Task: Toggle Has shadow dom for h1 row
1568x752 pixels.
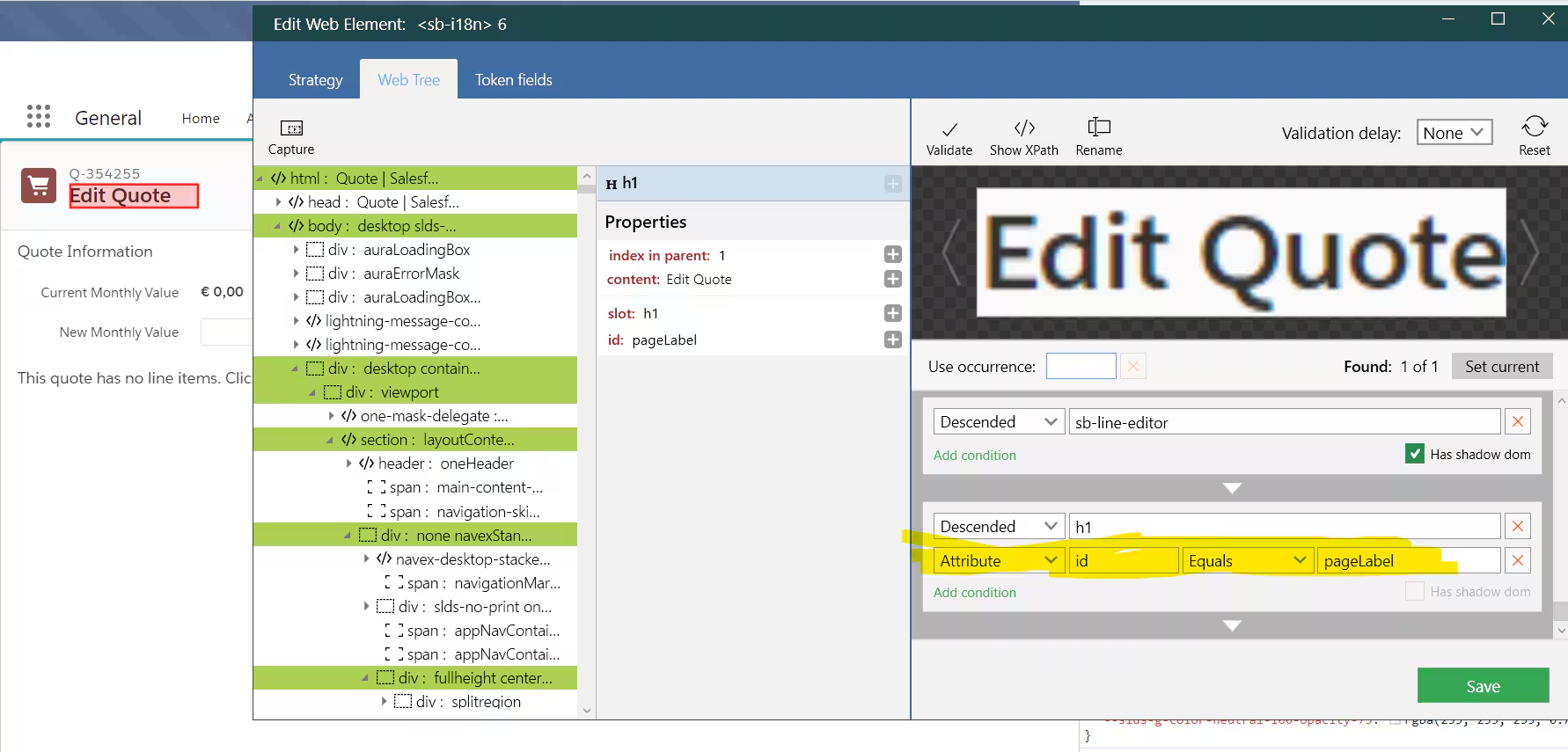Action: pos(1414,591)
